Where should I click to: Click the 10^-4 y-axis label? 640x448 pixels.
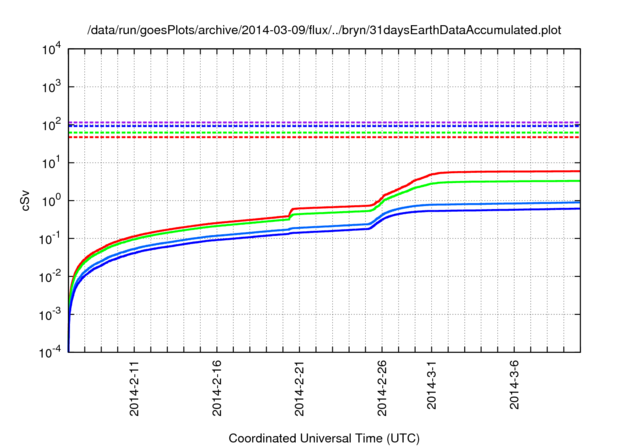click(x=51, y=352)
